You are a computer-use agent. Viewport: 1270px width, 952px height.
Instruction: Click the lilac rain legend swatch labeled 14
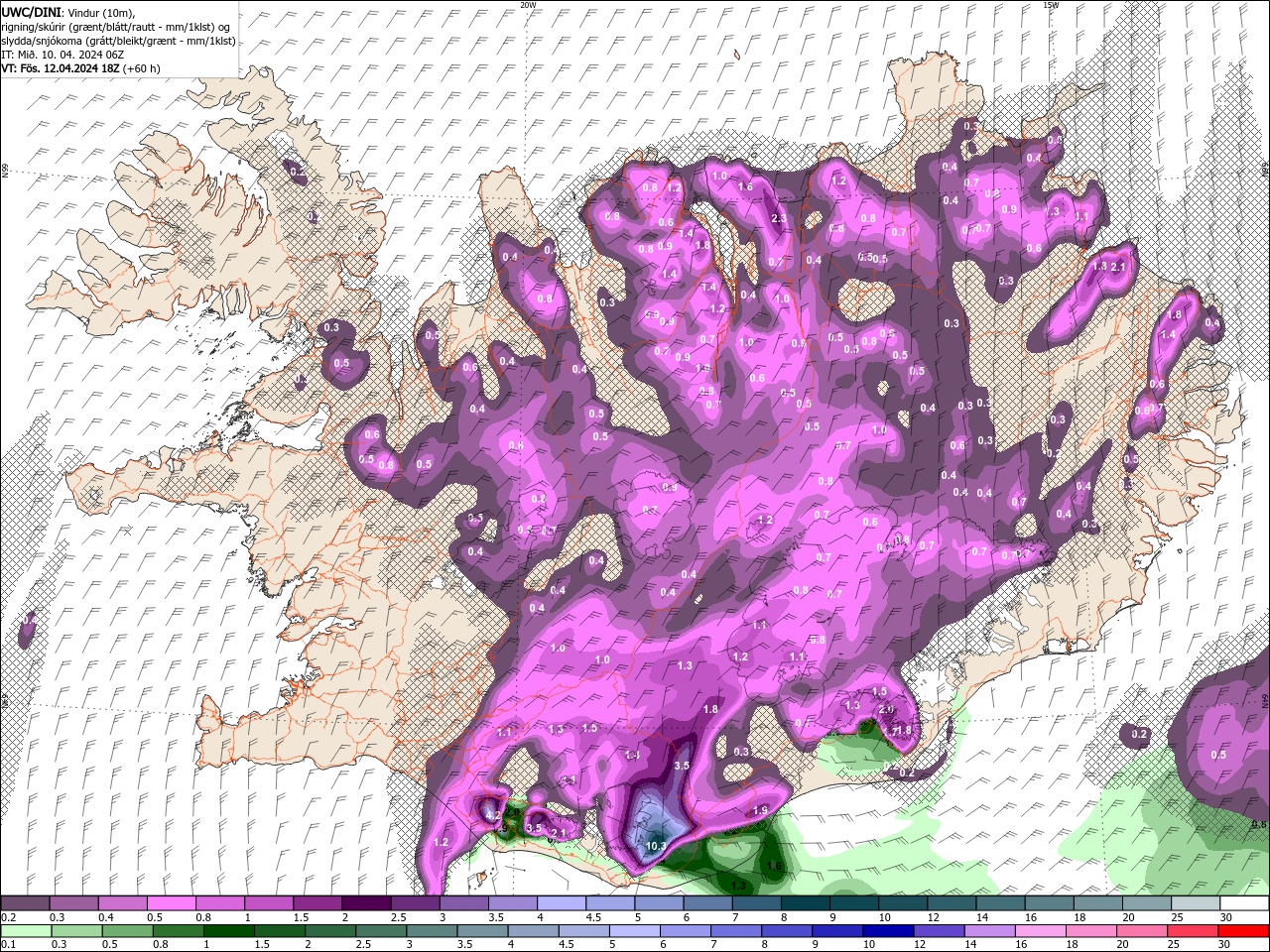pyautogui.click(x=990, y=931)
